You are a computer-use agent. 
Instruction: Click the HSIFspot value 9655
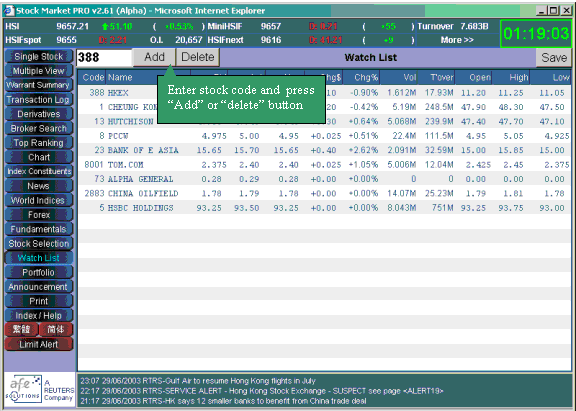66,40
